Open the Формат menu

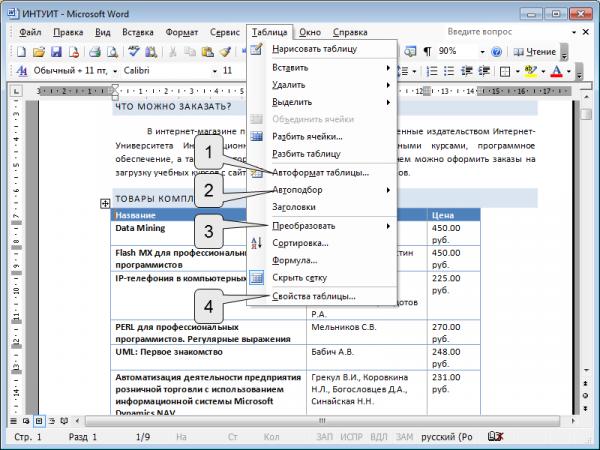coord(181,32)
